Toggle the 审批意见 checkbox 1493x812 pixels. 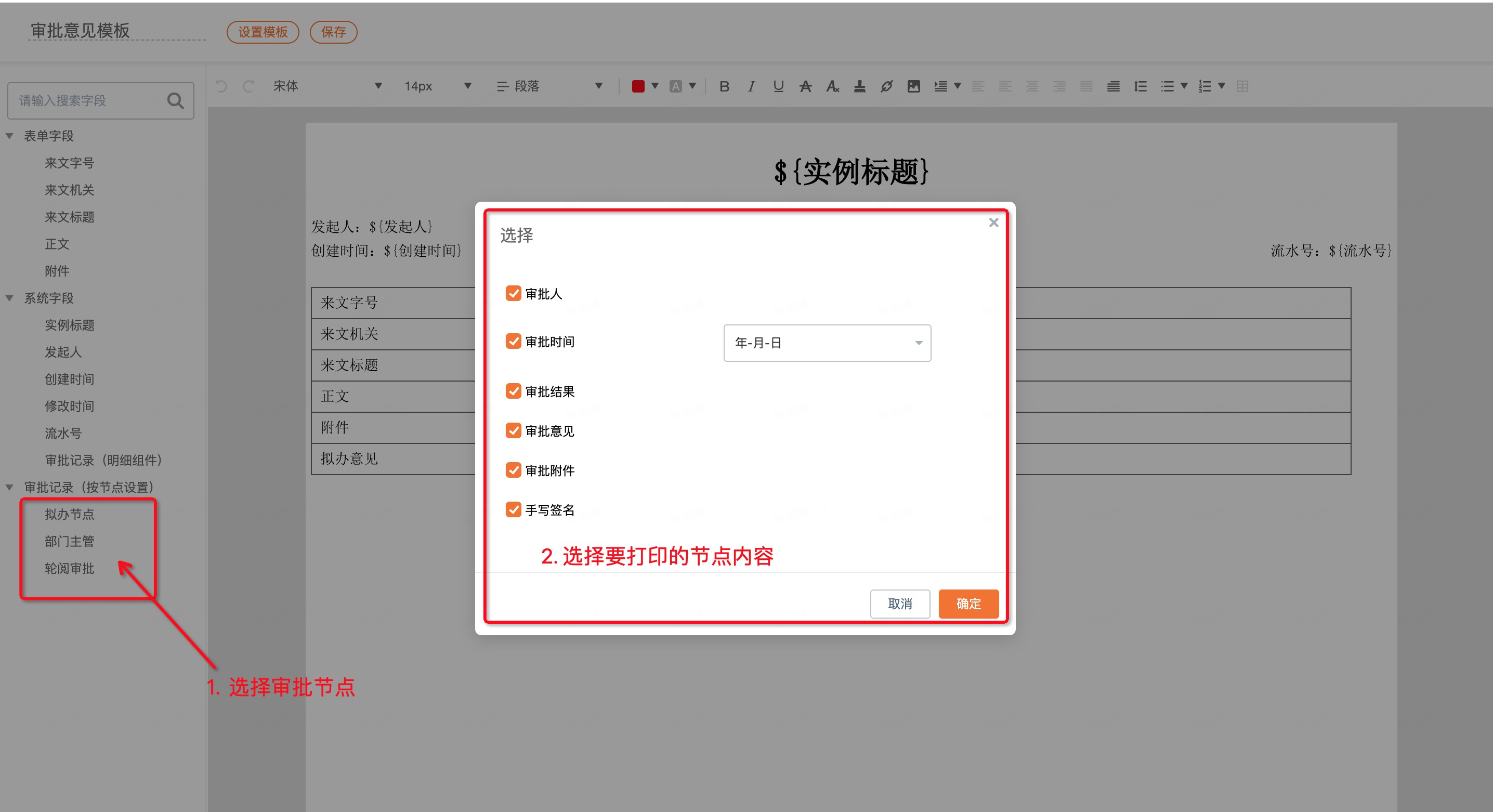coord(513,430)
